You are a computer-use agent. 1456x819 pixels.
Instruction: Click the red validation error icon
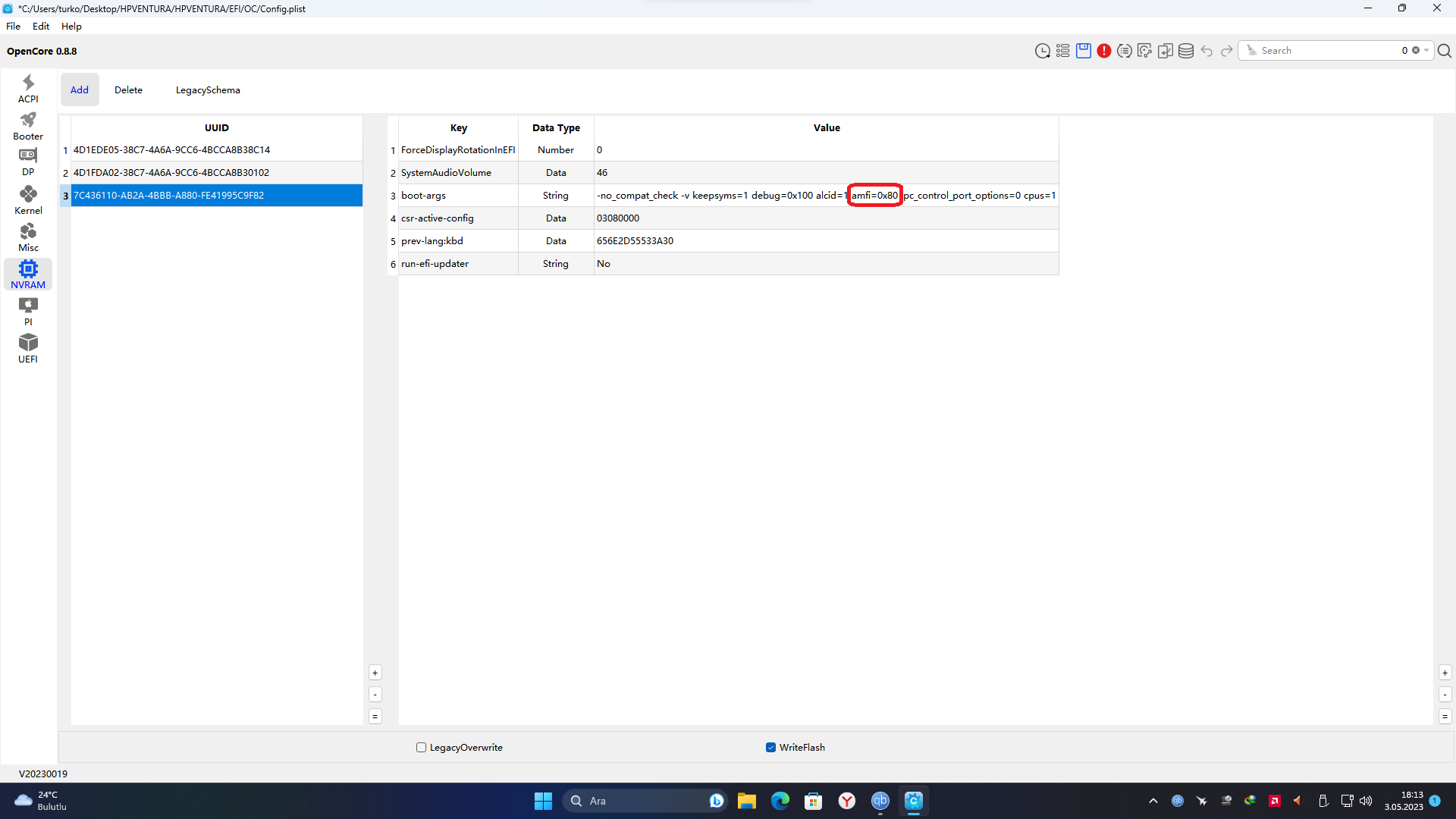[1103, 51]
